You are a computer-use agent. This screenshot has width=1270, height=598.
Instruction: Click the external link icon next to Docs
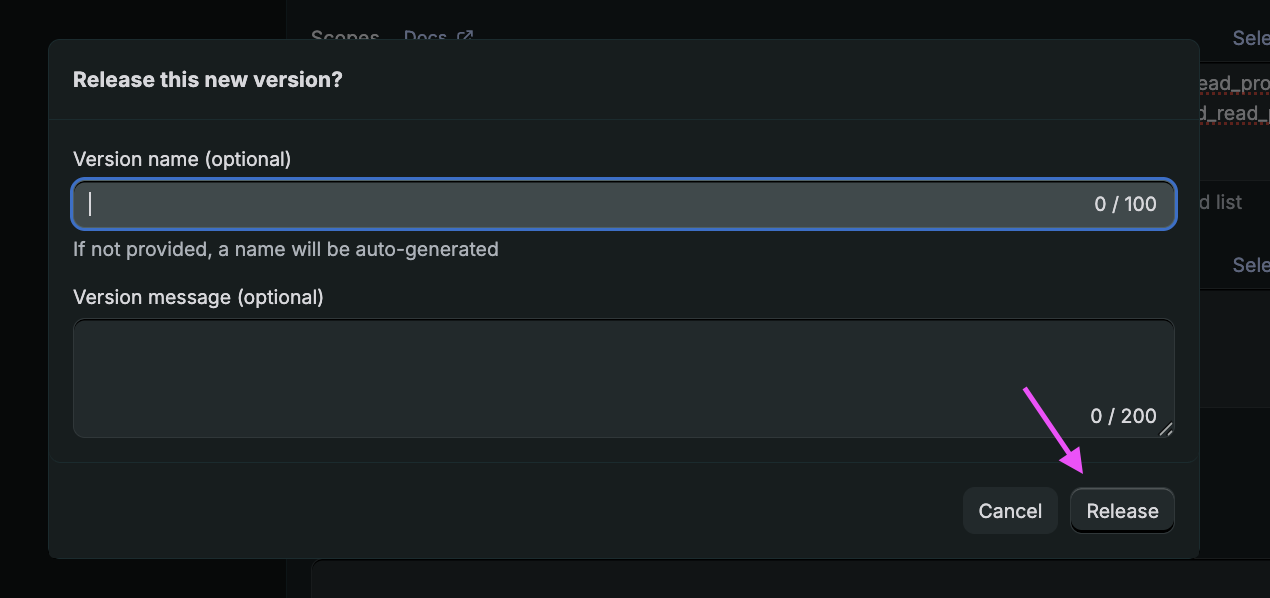463,35
